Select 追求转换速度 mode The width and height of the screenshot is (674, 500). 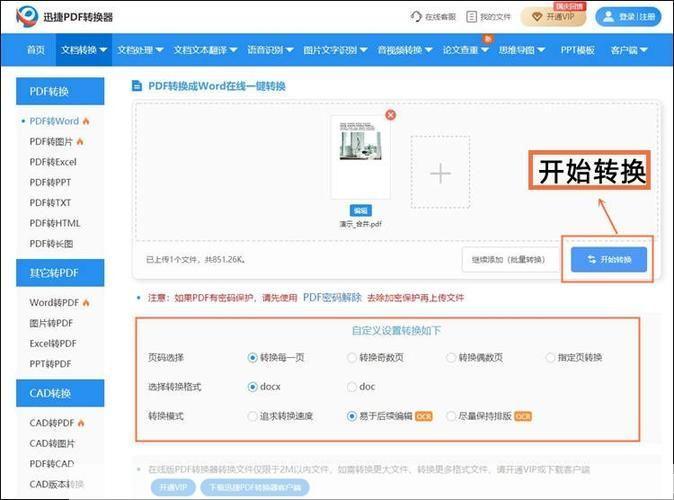coord(252,416)
